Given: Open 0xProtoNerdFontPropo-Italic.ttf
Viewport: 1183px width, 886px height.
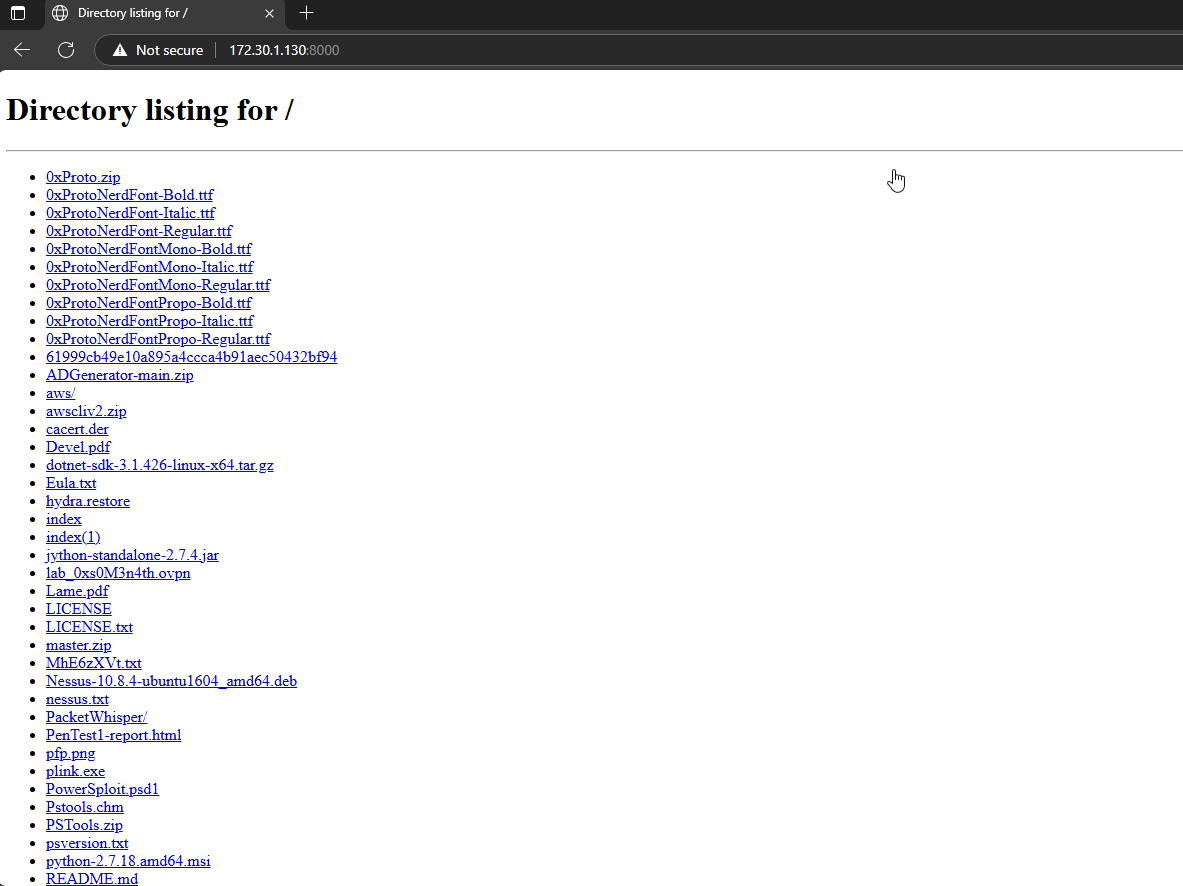Looking at the screenshot, I should (149, 321).
